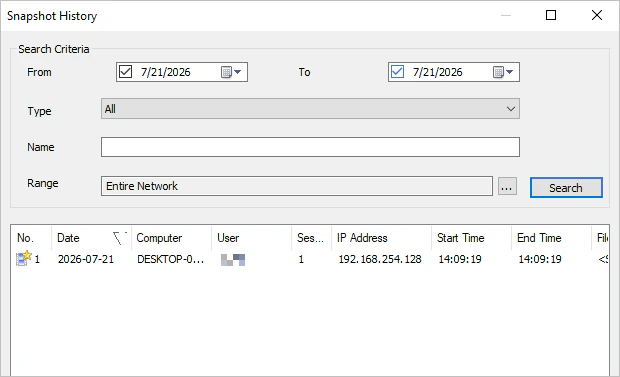Sort by the Start Time column header
620x377 pixels.
(x=472, y=238)
